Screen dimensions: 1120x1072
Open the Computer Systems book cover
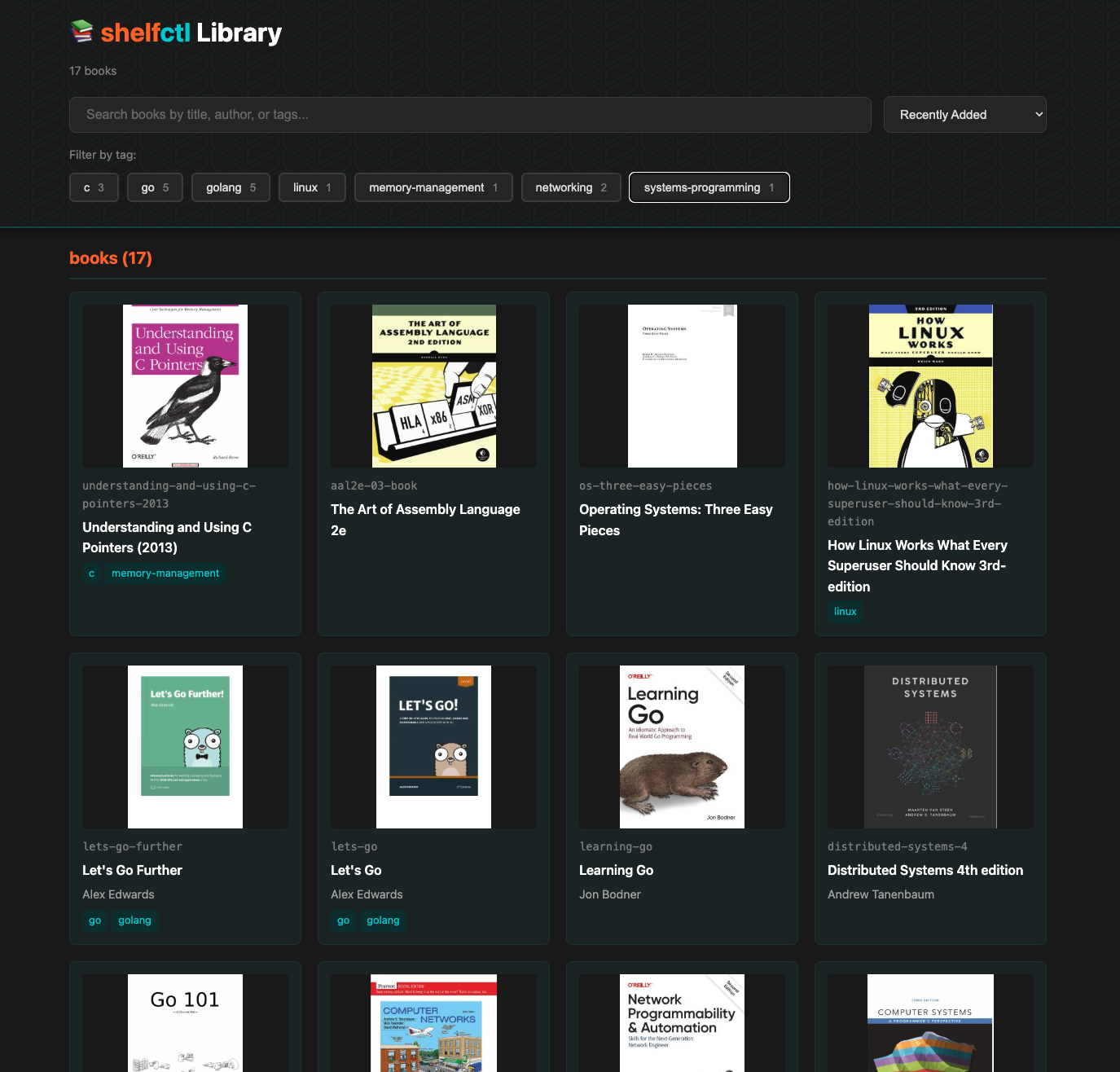coord(930,1023)
